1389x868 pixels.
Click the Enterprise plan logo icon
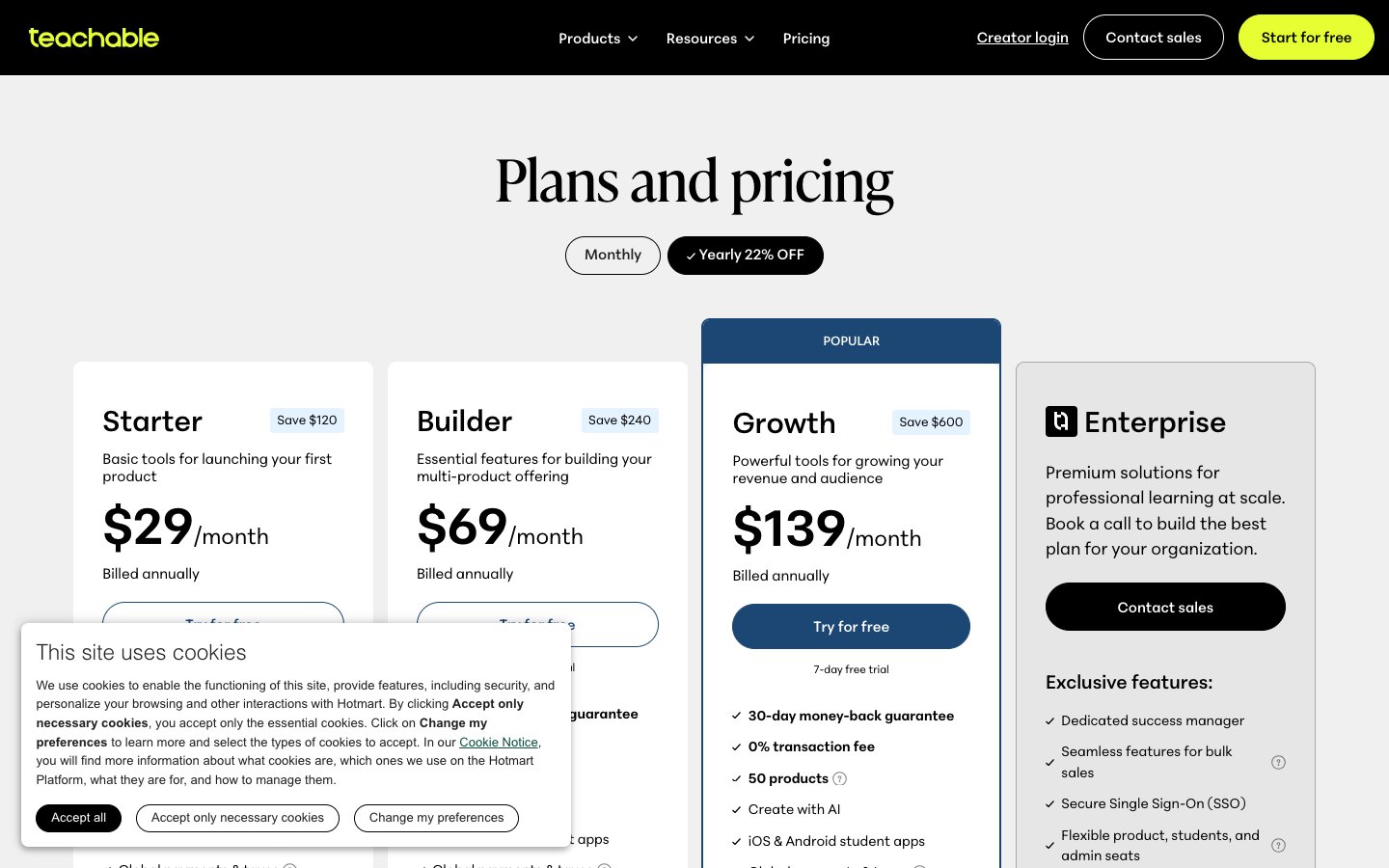point(1061,421)
